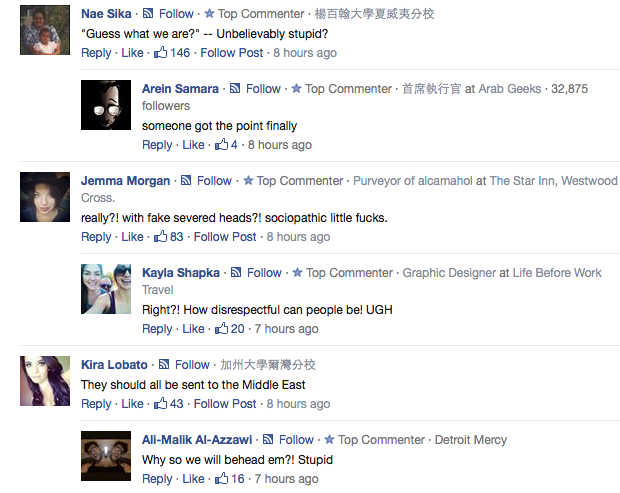Viewport: 620px width, 493px height.
Task: Click the follow feed icon beside Ali-Malik Al-Azzawi
Action: point(269,439)
